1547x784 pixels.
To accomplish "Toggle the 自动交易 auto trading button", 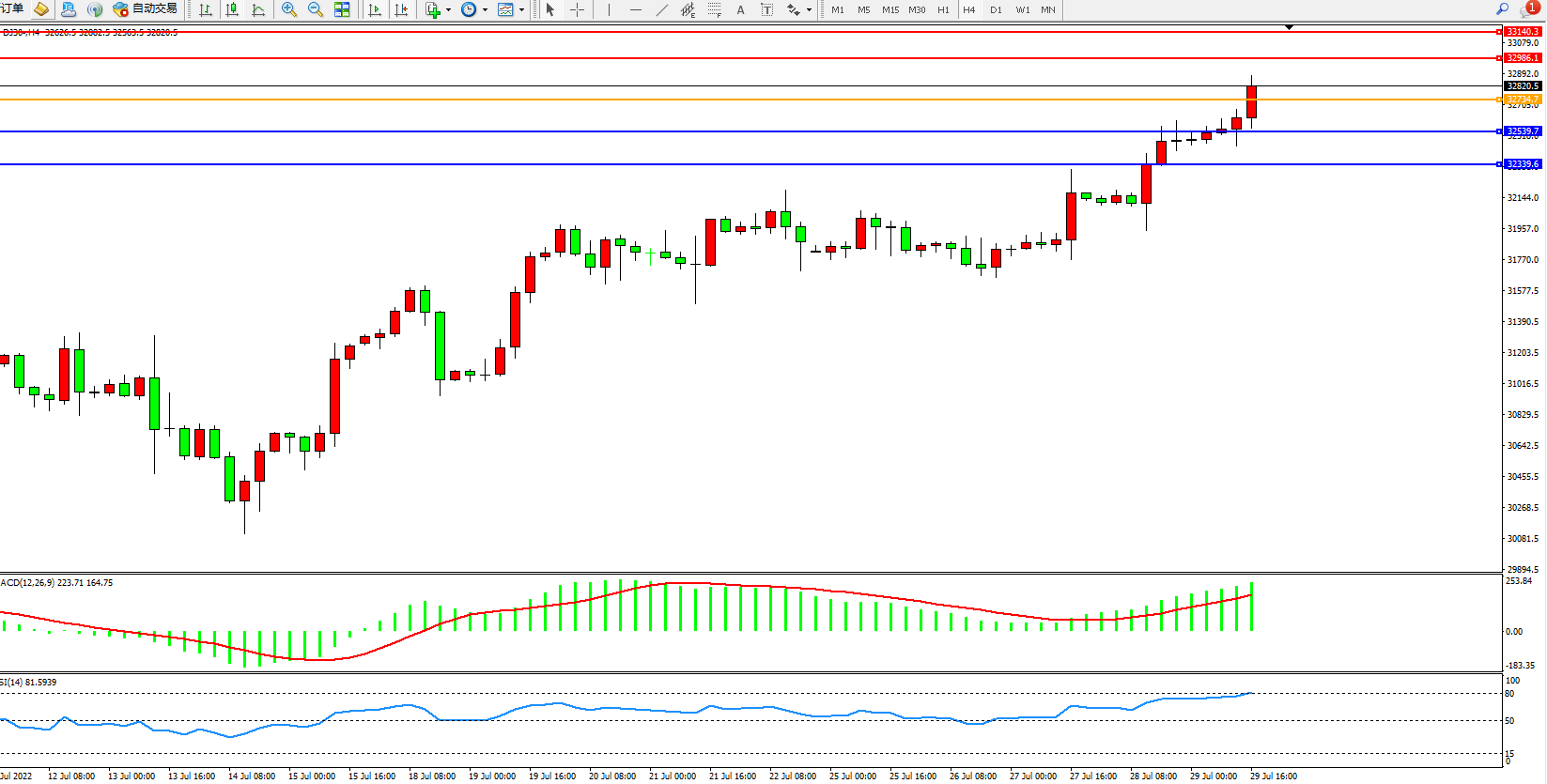I will click(146, 9).
